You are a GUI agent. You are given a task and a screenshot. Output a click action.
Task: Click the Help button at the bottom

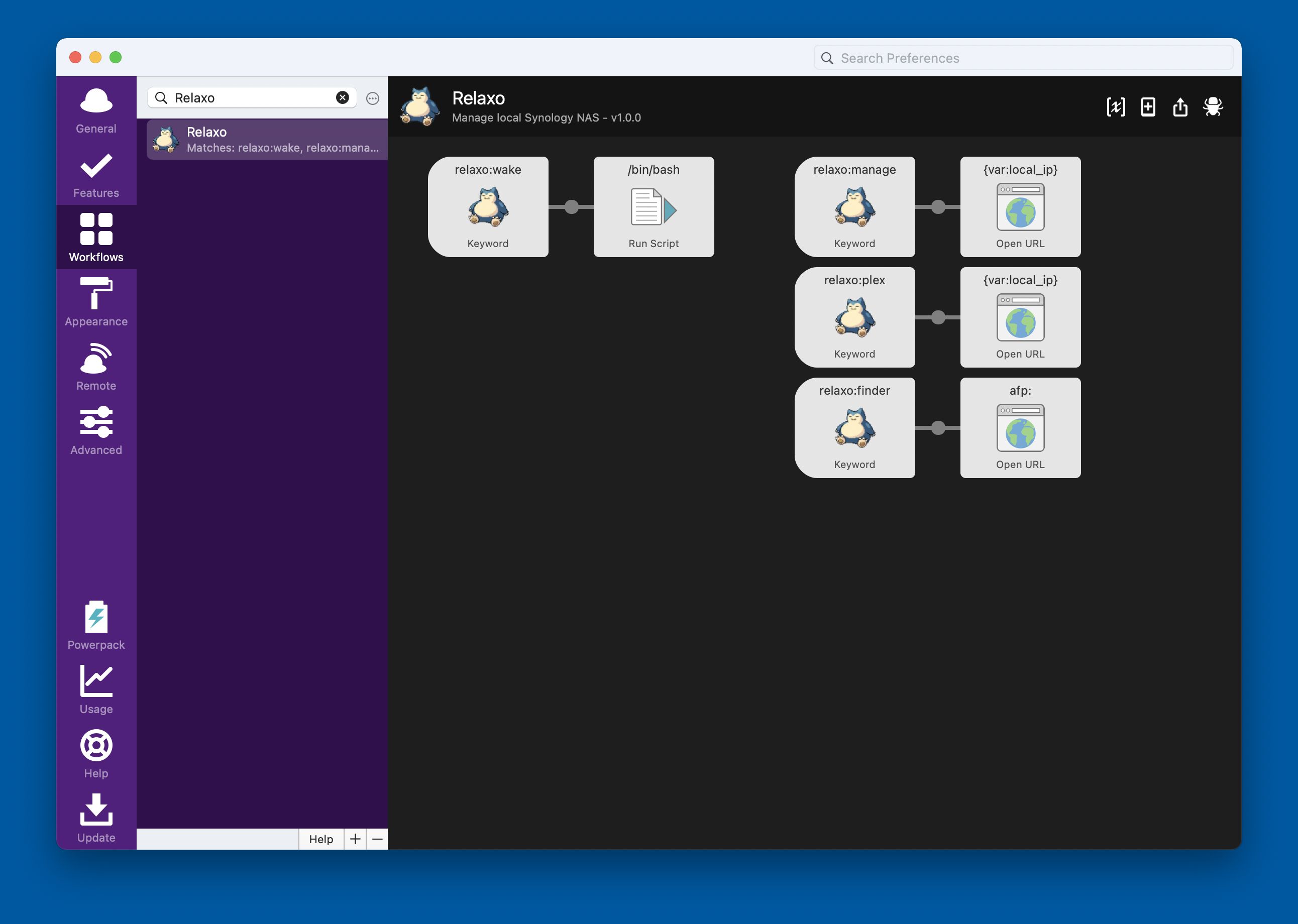(x=320, y=839)
